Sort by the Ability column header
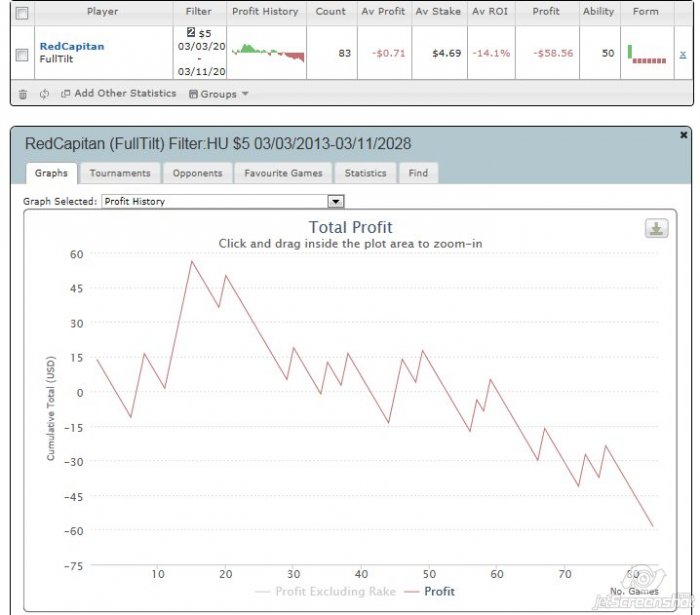The height and width of the screenshot is (615, 700). coord(598,12)
